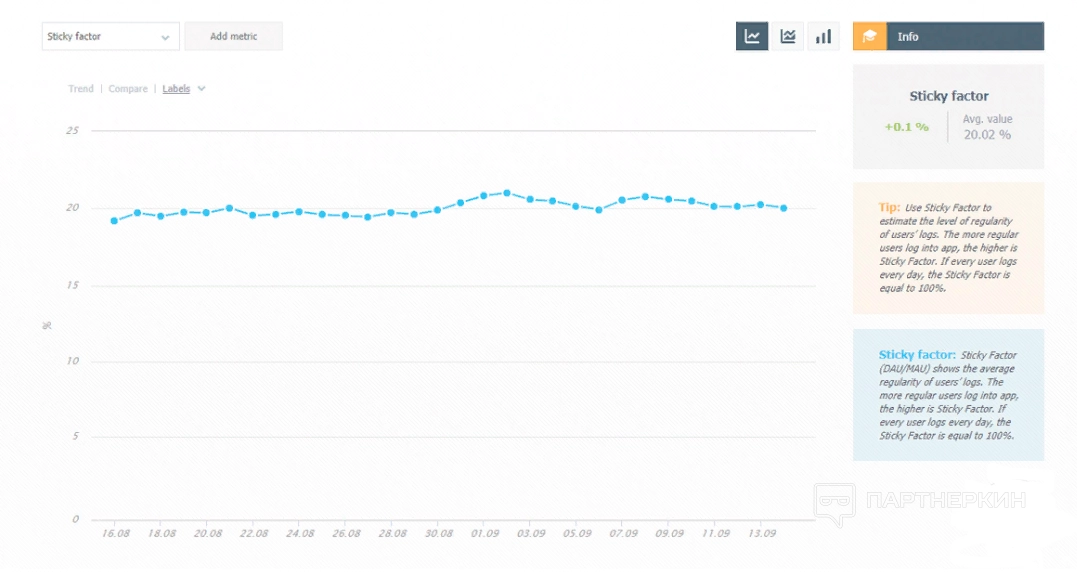Click the last data point on the line
This screenshot has height=580, width=1077.
784,208
